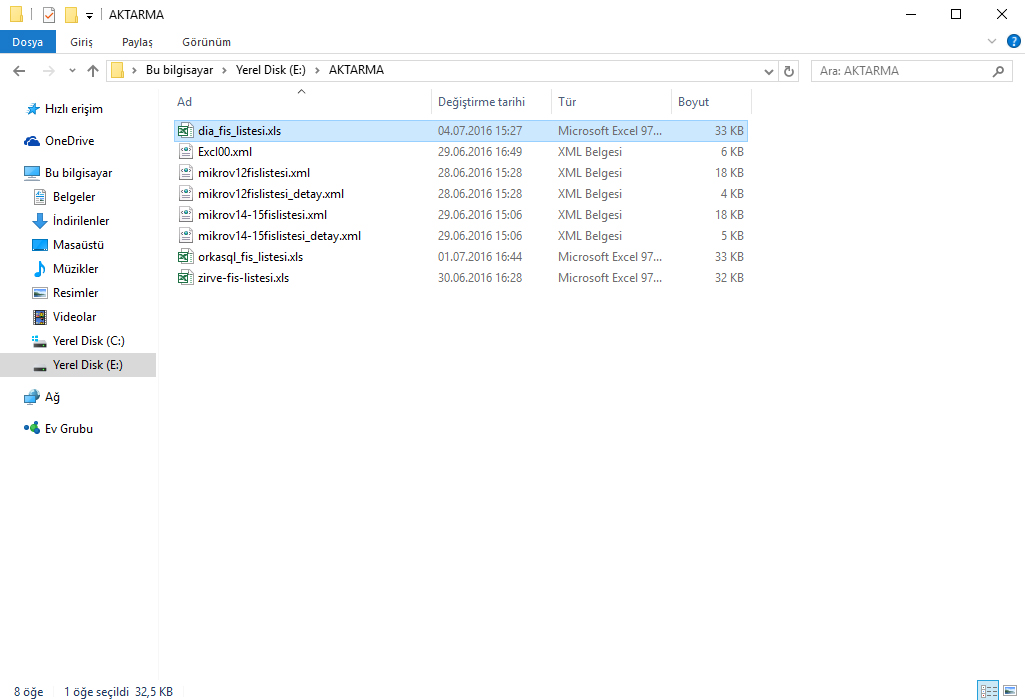Image resolution: width=1025 pixels, height=700 pixels.
Task: Switch to large thumbnails view icon
Action: tap(1011, 691)
